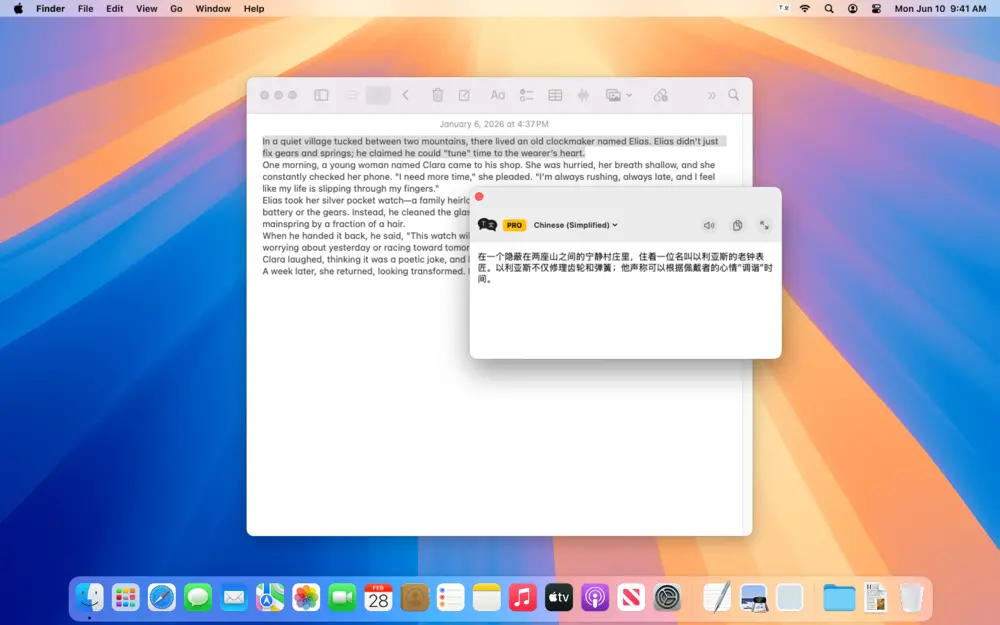The width and height of the screenshot is (1000, 625).
Task: Open the media insert dropdown chevron
Action: (629, 94)
